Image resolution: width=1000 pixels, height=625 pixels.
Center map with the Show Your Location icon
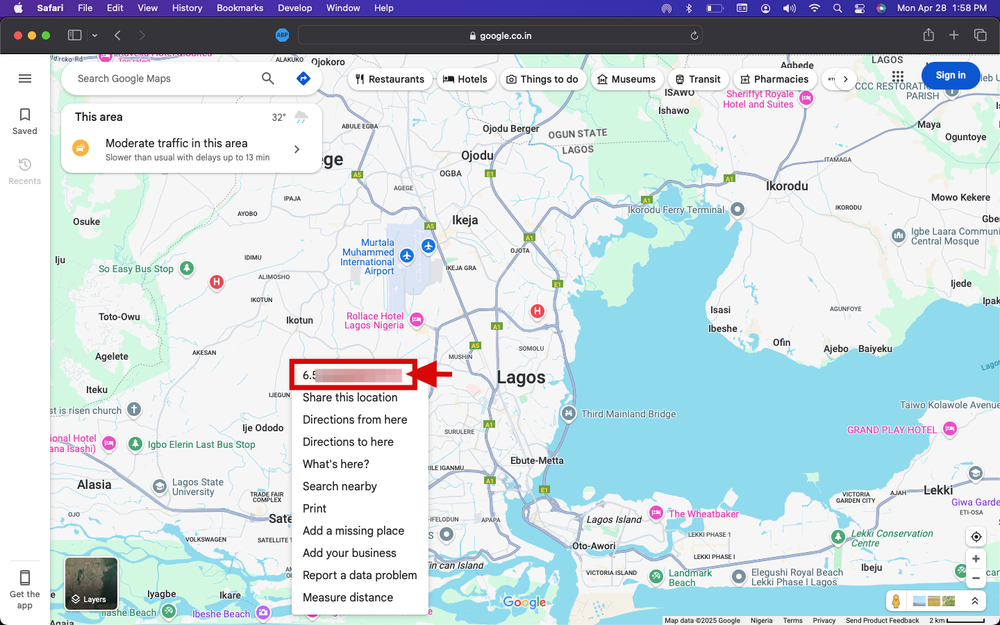point(976,536)
